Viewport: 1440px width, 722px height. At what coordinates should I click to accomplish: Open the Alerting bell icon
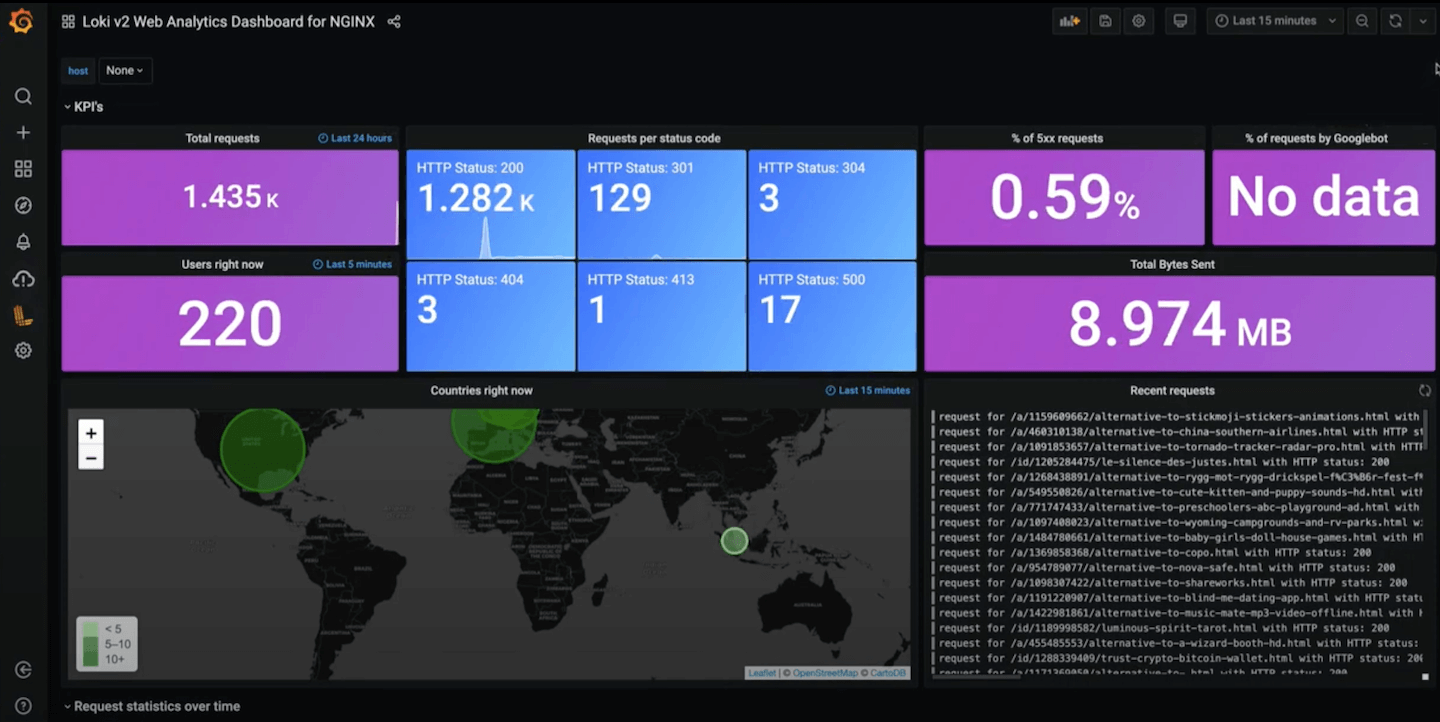pyautogui.click(x=24, y=241)
